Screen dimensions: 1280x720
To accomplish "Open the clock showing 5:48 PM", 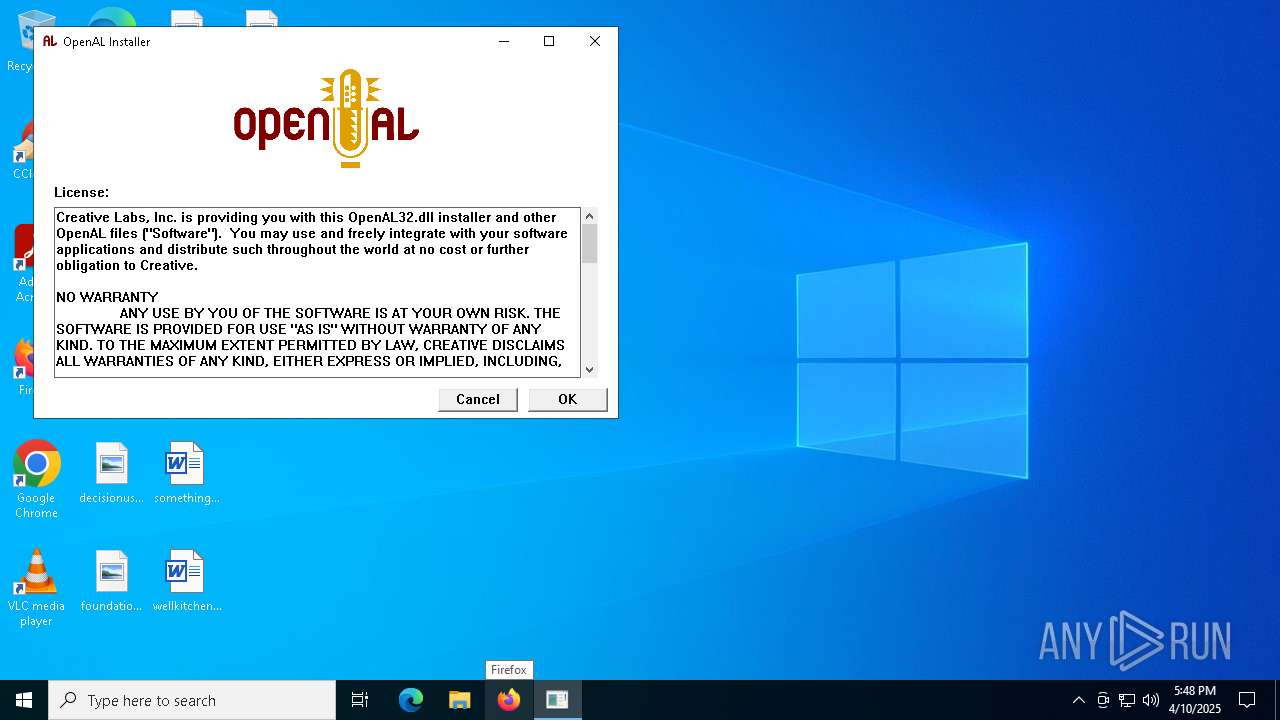I will point(1195,700).
